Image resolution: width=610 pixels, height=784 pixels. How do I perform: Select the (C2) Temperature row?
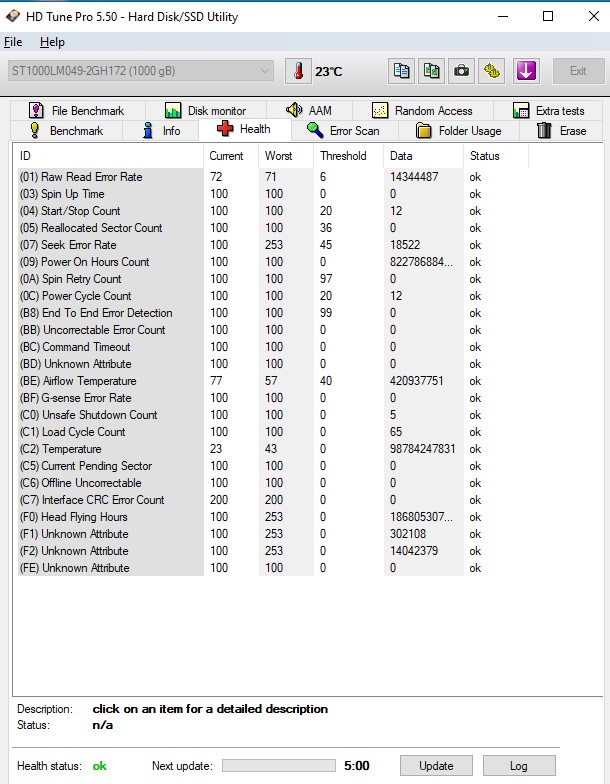(x=273, y=448)
